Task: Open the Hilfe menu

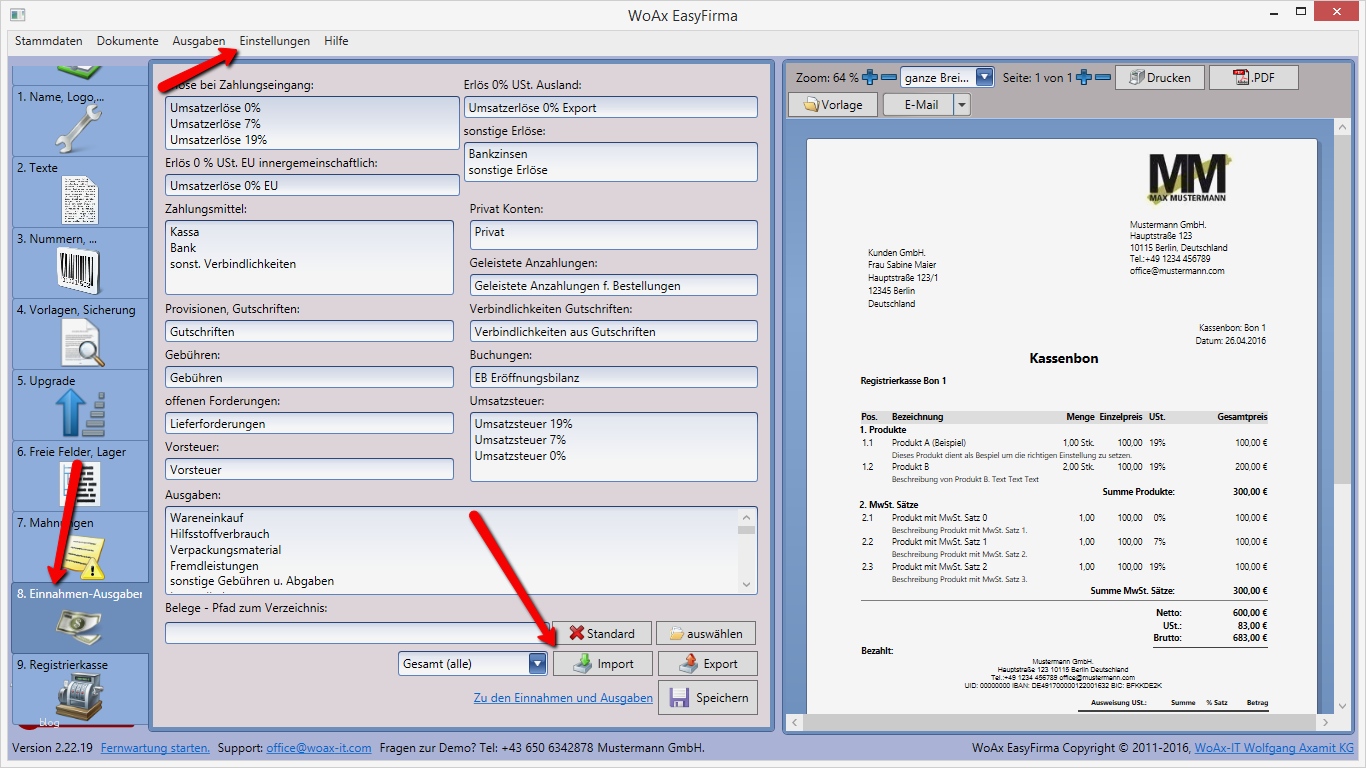Action: 337,41
